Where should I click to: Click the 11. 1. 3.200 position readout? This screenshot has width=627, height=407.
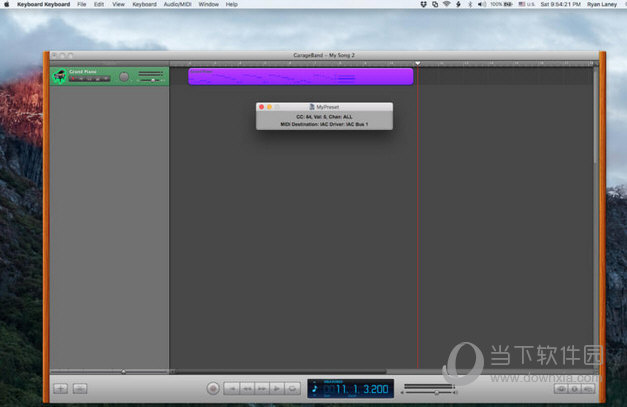[361, 389]
